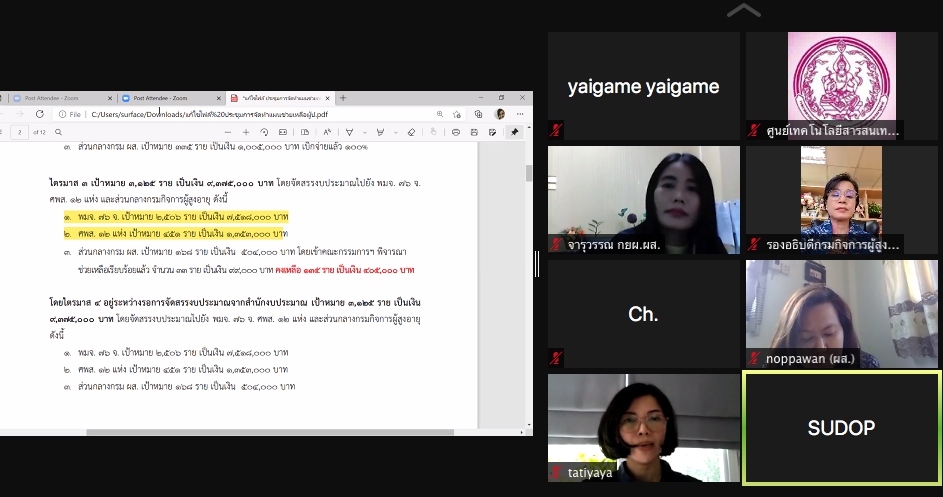Start the Read aloud tool
Viewport: 943px width, 497px height.
(x=327, y=132)
